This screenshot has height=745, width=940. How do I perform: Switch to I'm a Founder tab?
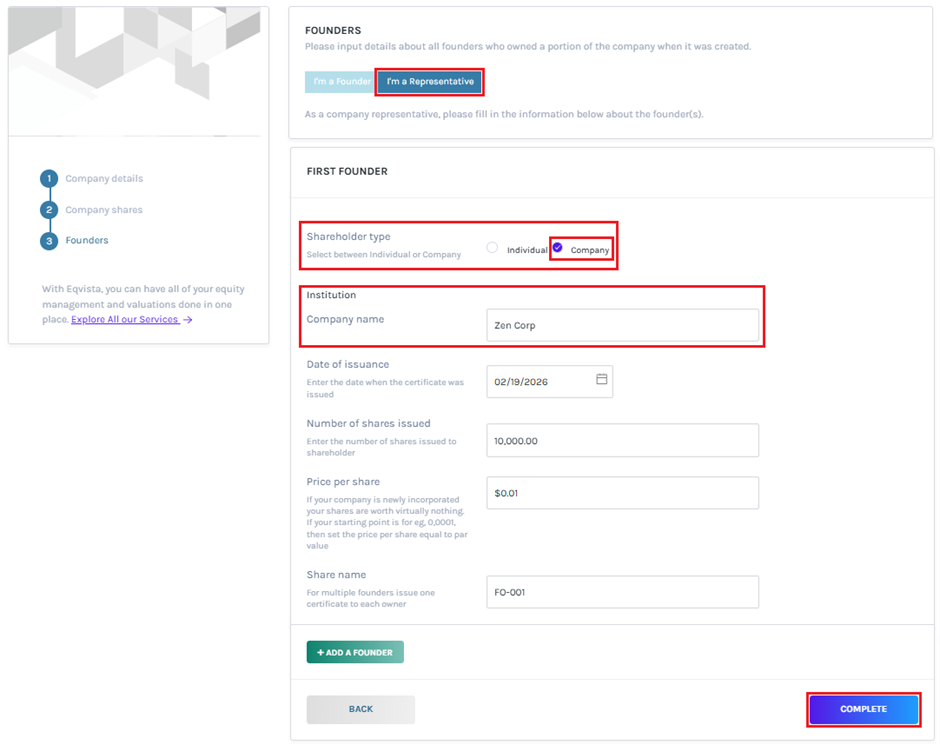[x=341, y=82]
